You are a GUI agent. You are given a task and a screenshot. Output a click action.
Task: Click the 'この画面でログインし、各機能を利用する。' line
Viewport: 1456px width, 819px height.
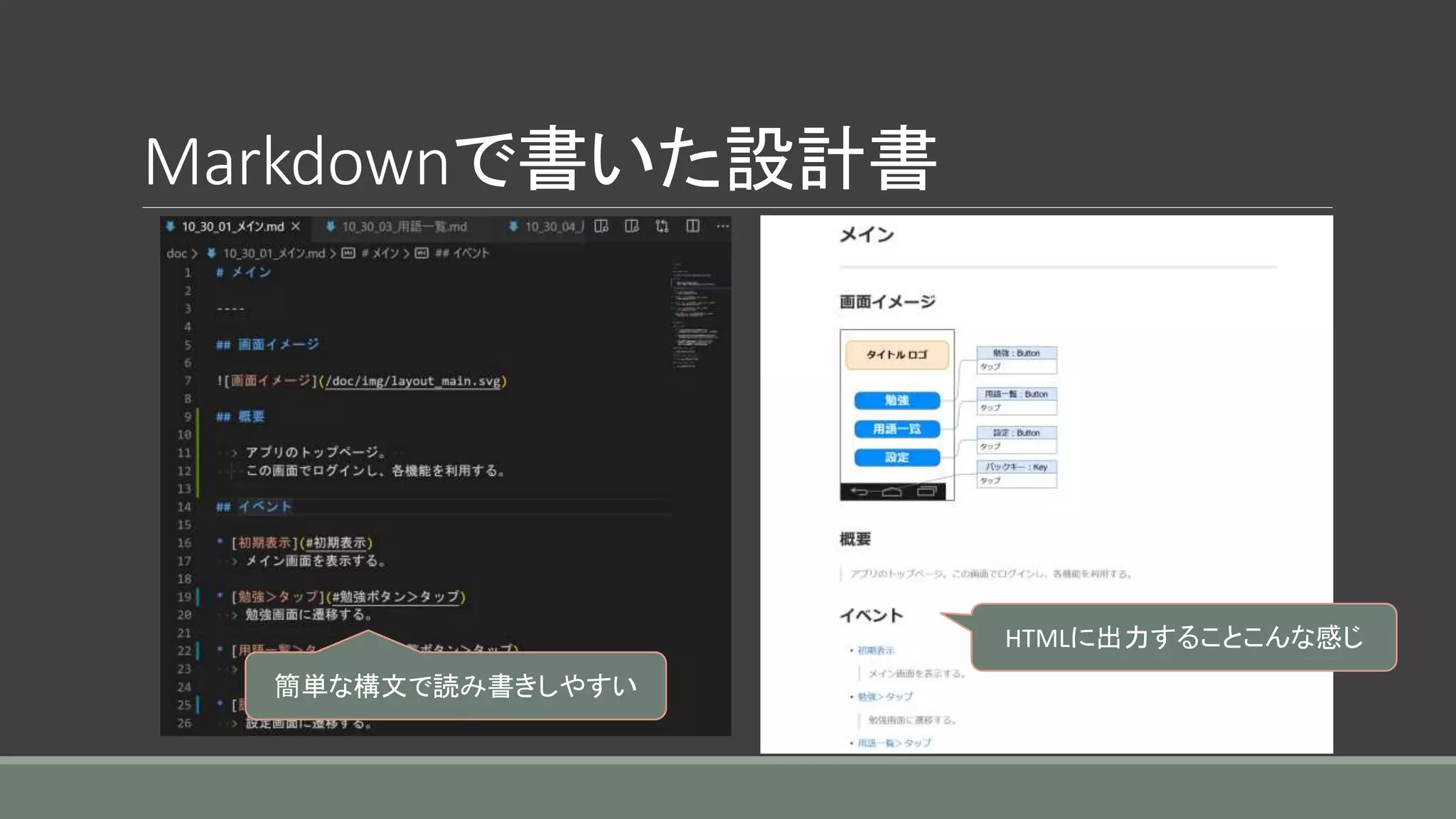[375, 471]
